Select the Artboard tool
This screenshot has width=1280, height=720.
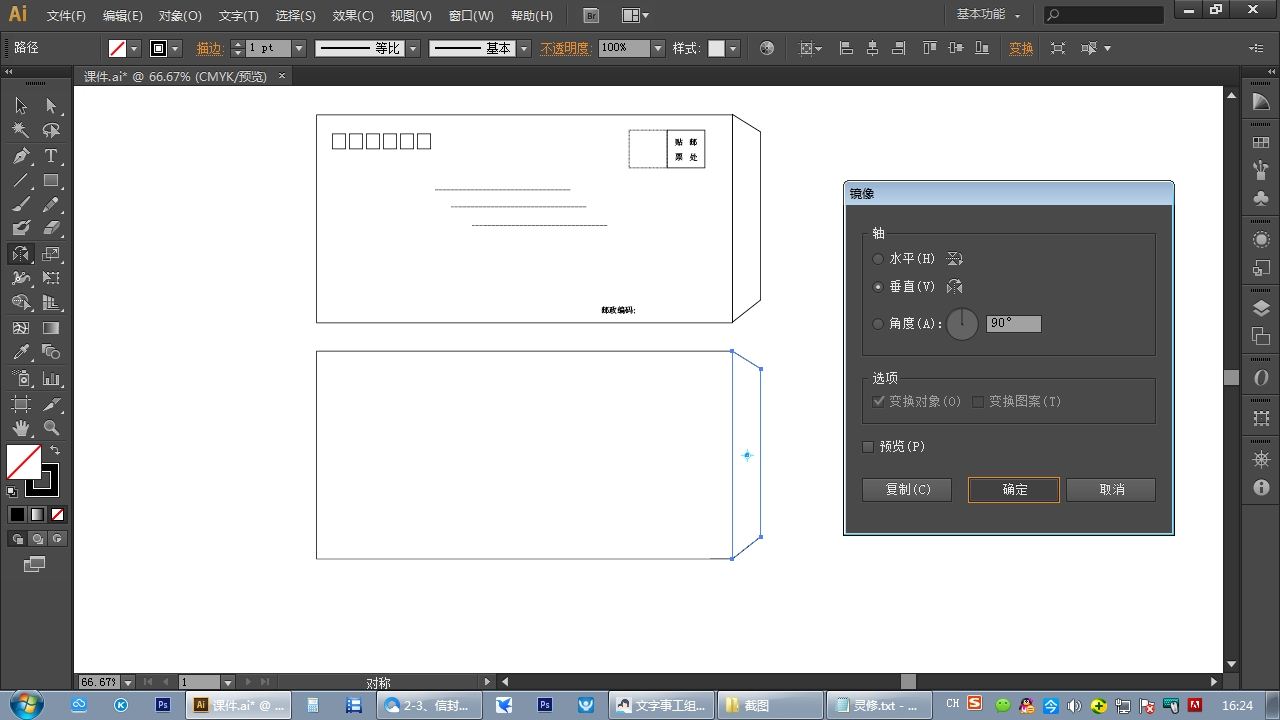(x=21, y=404)
